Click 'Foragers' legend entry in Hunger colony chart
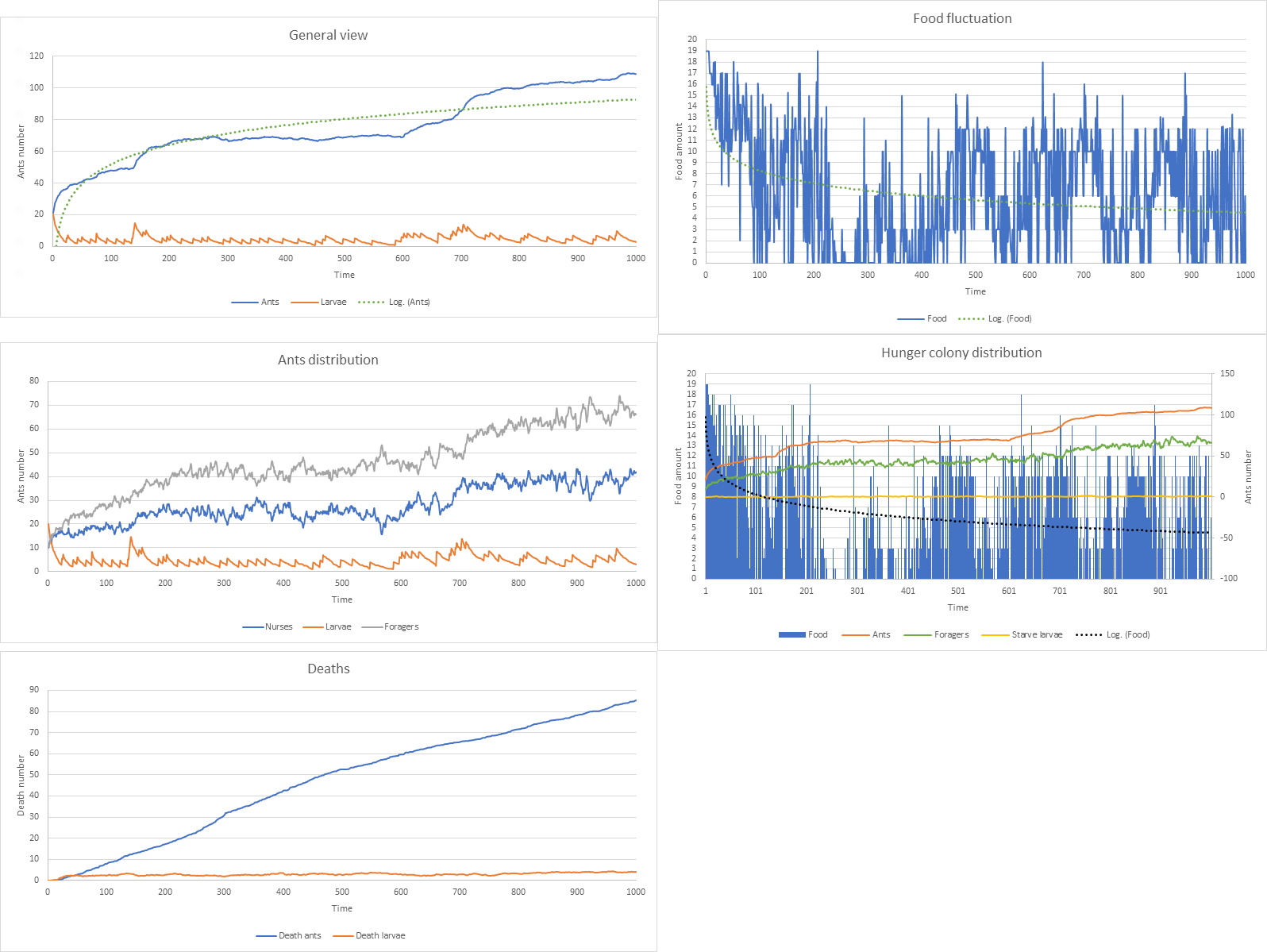 (x=937, y=634)
